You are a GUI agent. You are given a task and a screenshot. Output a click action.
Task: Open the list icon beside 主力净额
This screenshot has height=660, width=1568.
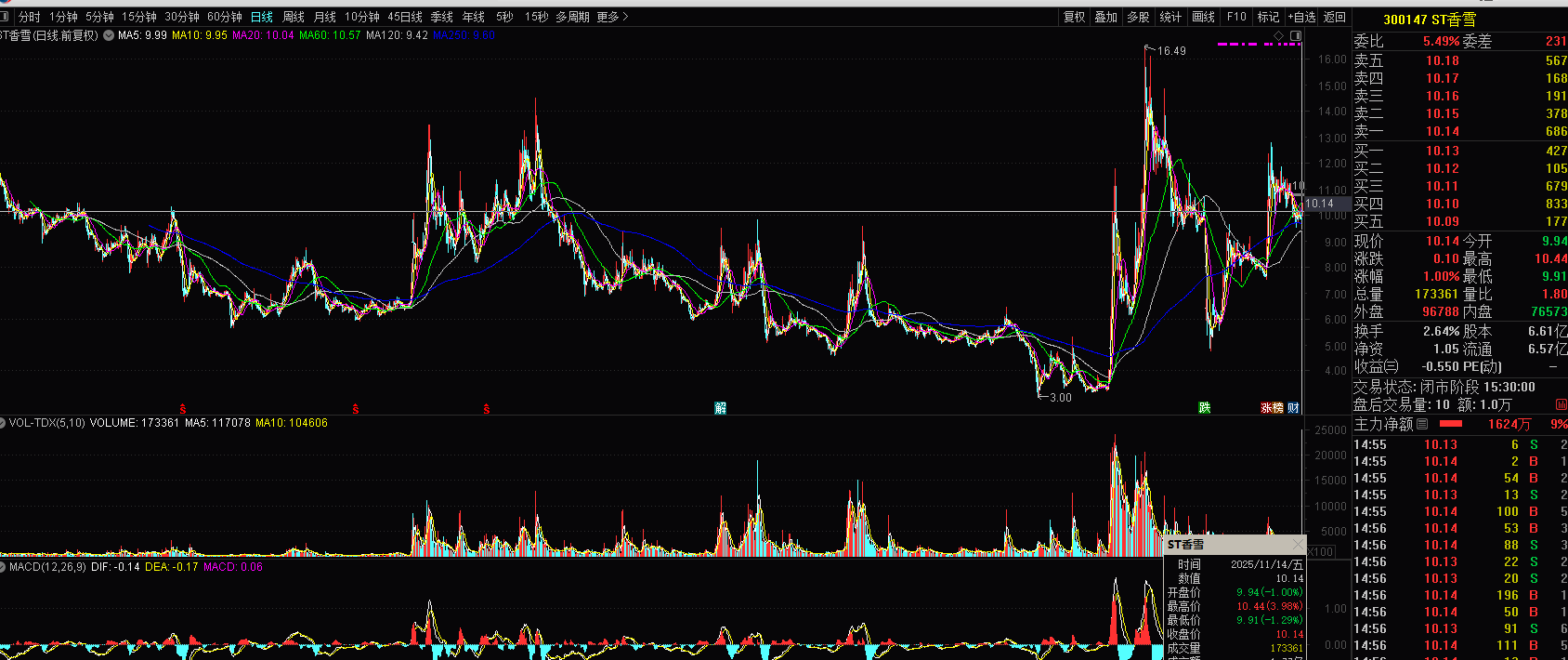pyautogui.click(x=1422, y=424)
